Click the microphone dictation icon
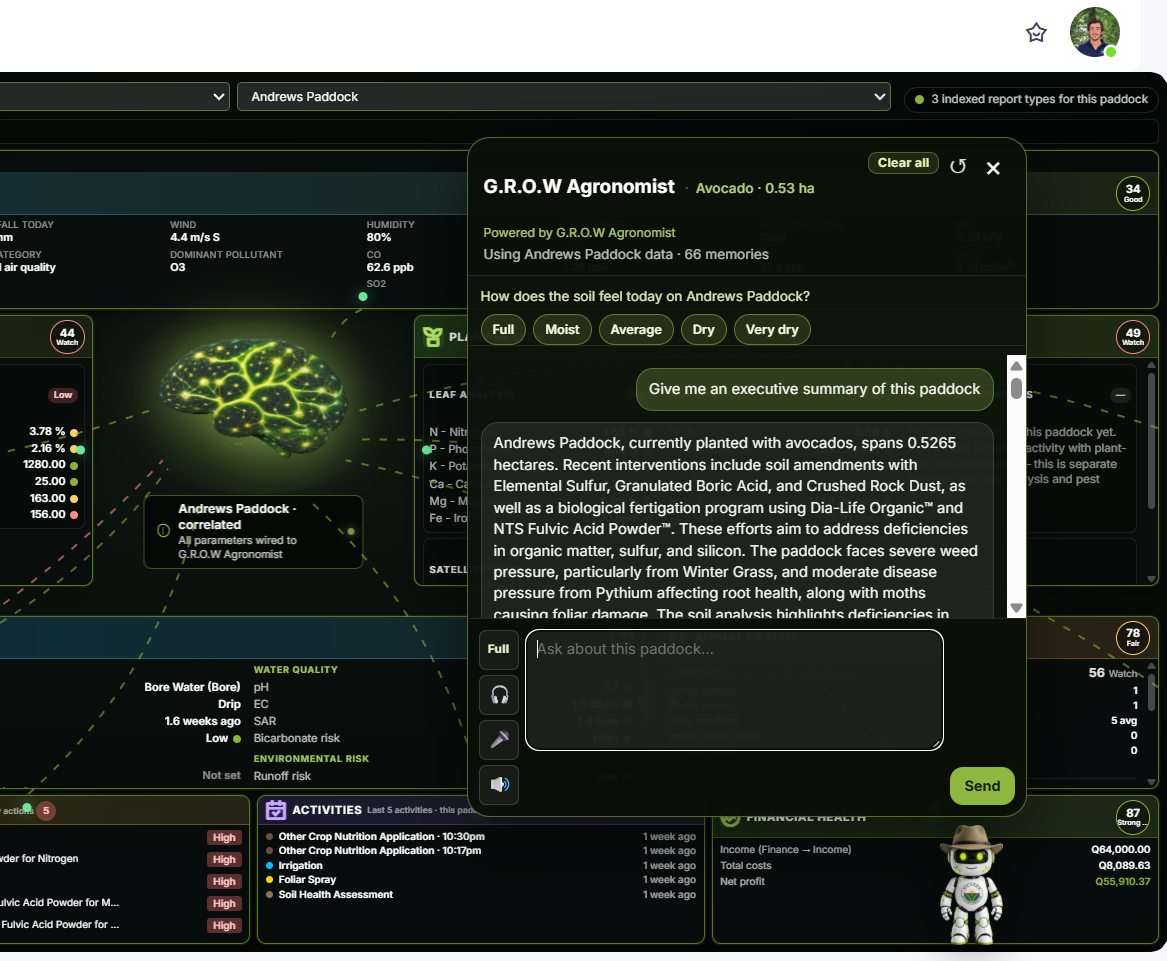Image resolution: width=1167 pixels, height=961 pixels. tap(499, 739)
